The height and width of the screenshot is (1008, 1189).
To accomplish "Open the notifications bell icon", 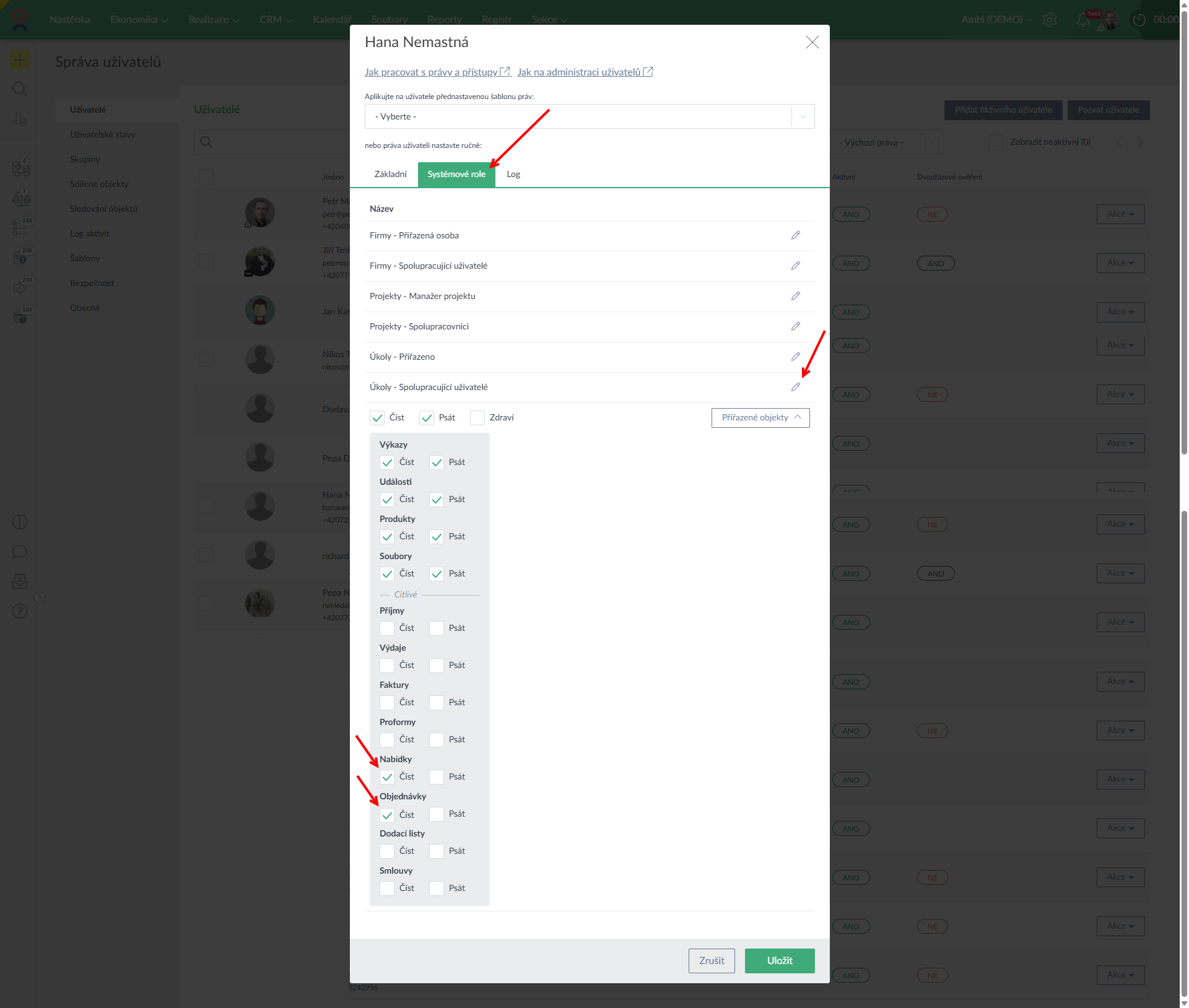I will point(1082,20).
